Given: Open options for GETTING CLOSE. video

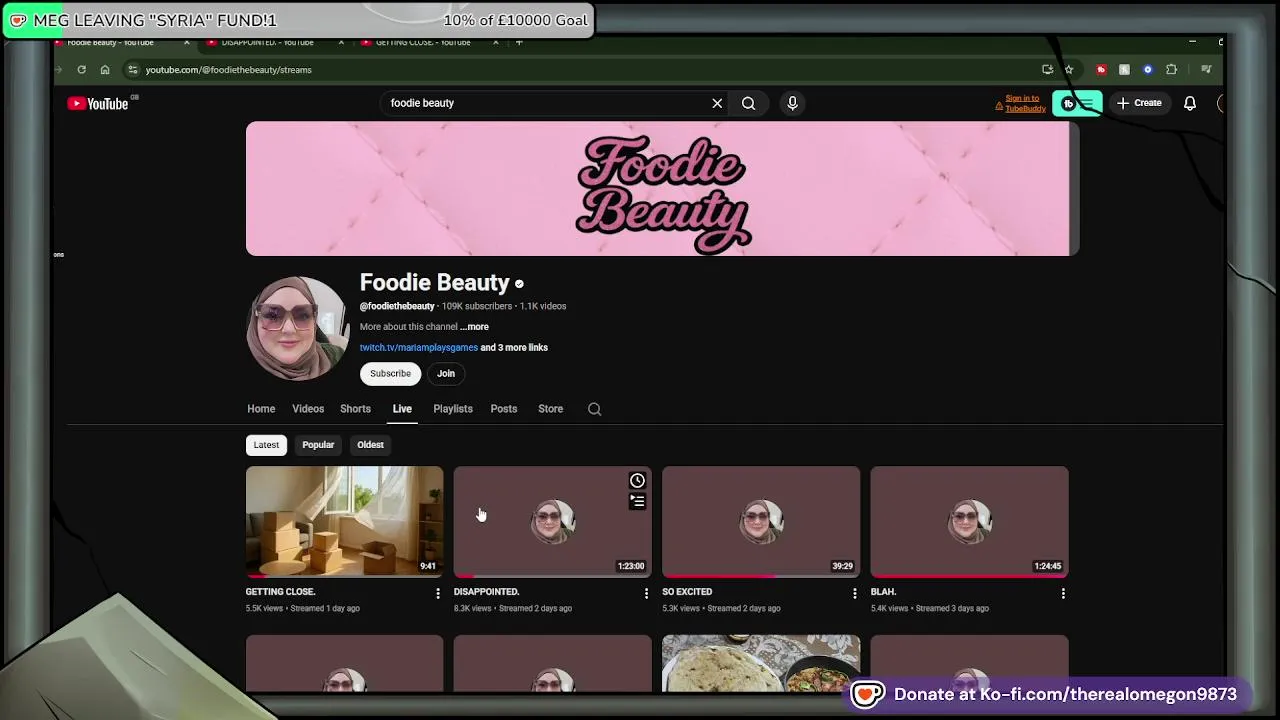Looking at the screenshot, I should click(438, 593).
